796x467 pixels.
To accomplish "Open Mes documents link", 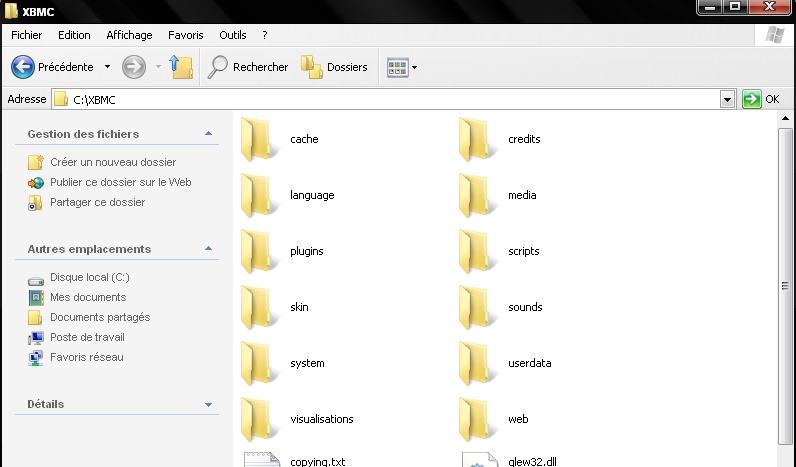I will [x=88, y=297].
